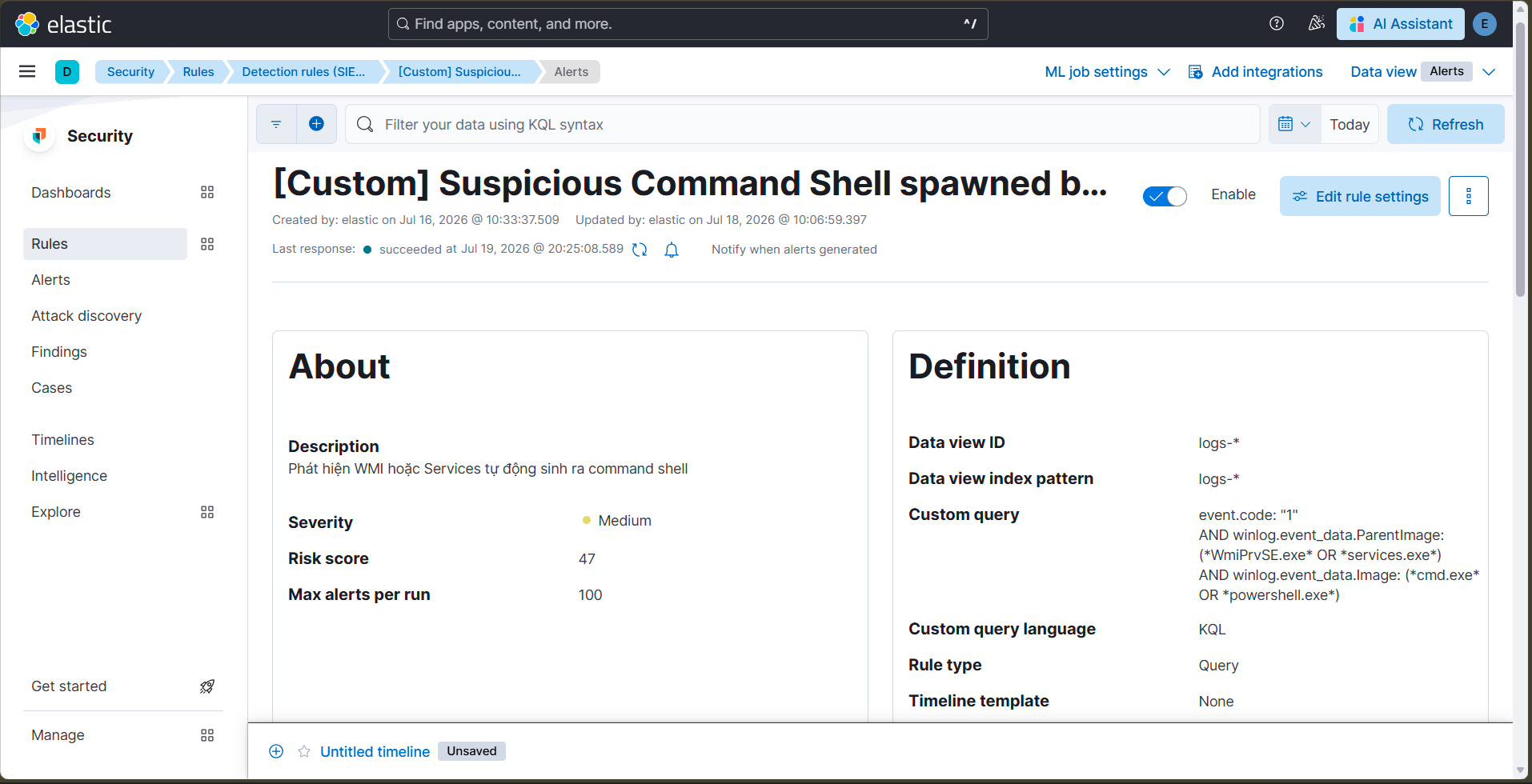This screenshot has width=1532, height=784.
Task: Go to Security breadcrumb
Action: click(x=130, y=72)
